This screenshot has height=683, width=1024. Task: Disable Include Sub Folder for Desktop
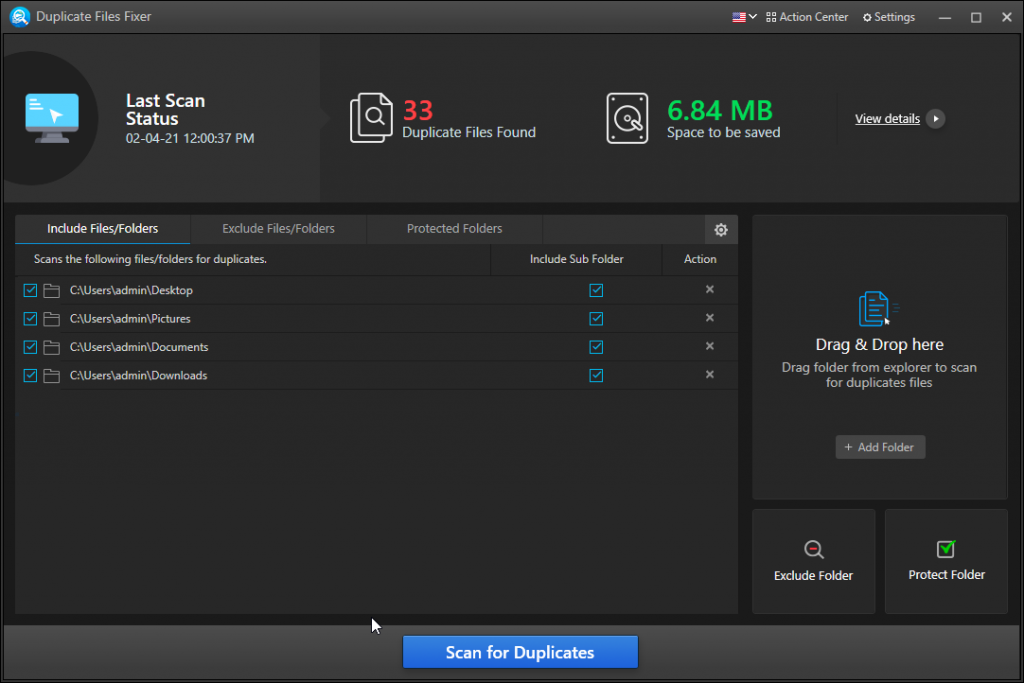[596, 290]
